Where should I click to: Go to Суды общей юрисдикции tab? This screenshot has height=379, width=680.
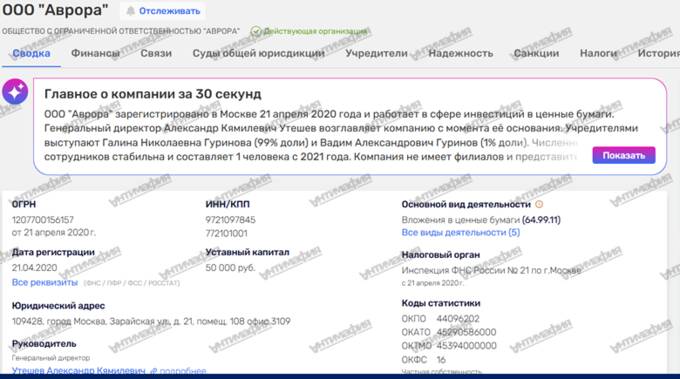coord(258,53)
